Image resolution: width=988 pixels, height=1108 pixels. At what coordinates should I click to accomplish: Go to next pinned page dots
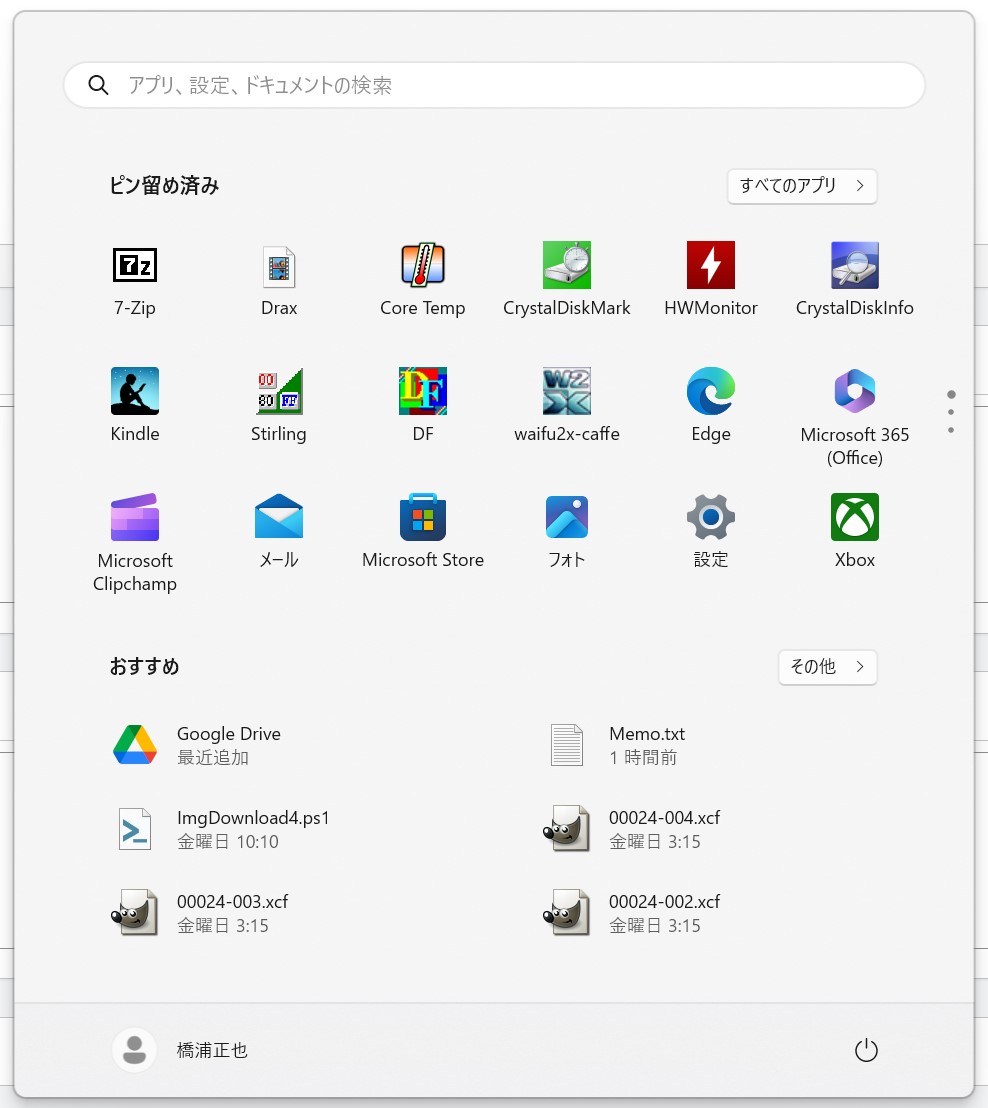951,413
